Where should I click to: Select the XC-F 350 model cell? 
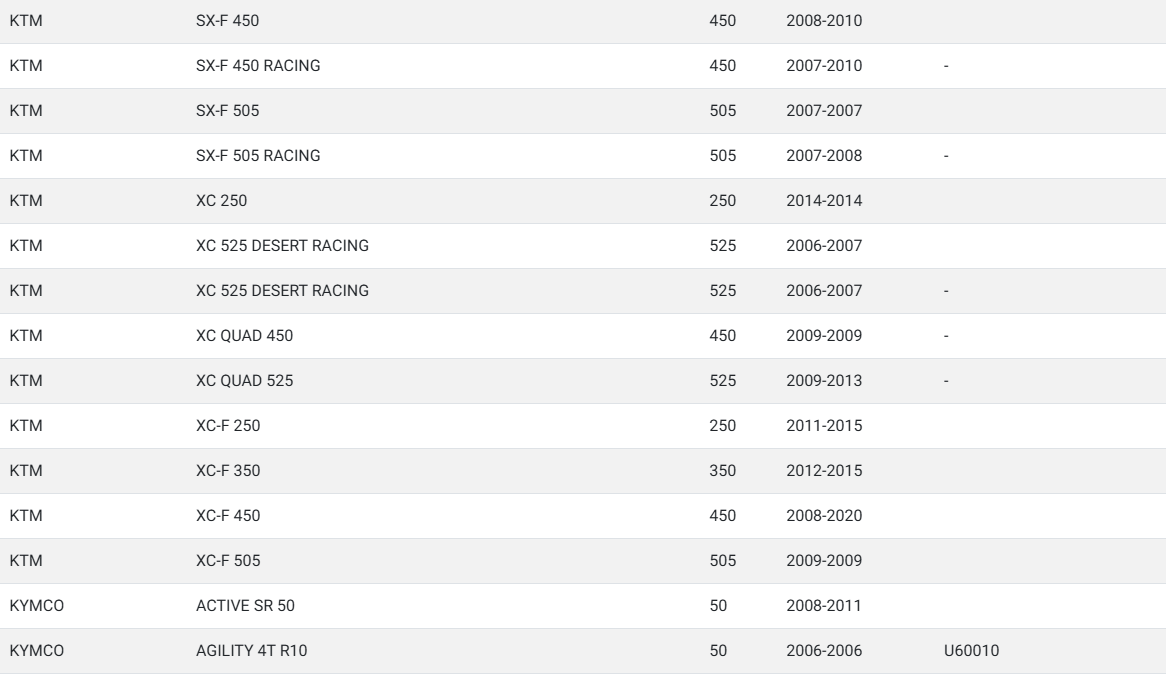(x=228, y=471)
